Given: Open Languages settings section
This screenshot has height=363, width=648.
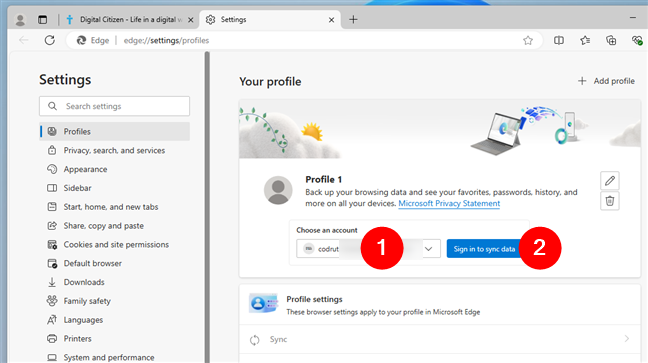Looking at the screenshot, I should click(114, 320).
